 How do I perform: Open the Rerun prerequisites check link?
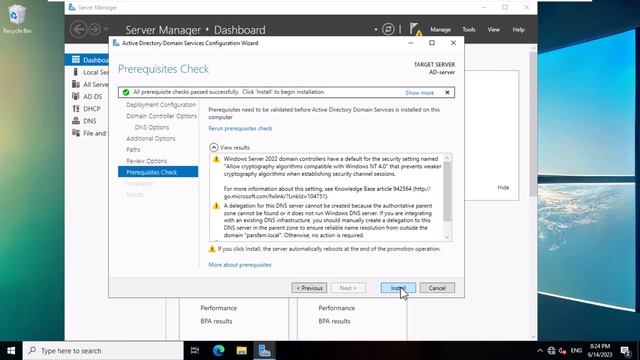tap(240, 128)
